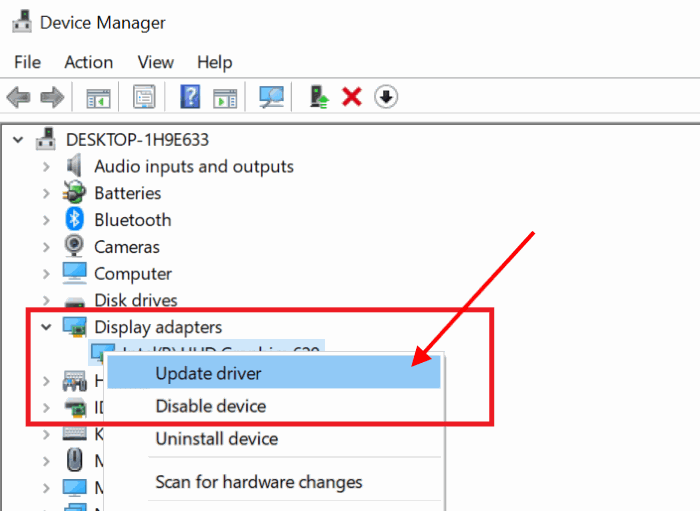Screen dimensions: 700x511
Task: Expand the Cameras chevron
Action: click(46, 247)
